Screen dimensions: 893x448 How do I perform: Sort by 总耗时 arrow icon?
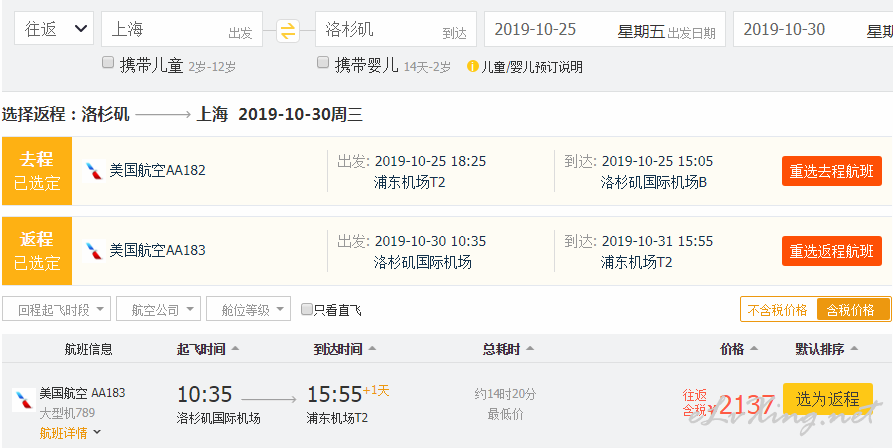(x=530, y=349)
